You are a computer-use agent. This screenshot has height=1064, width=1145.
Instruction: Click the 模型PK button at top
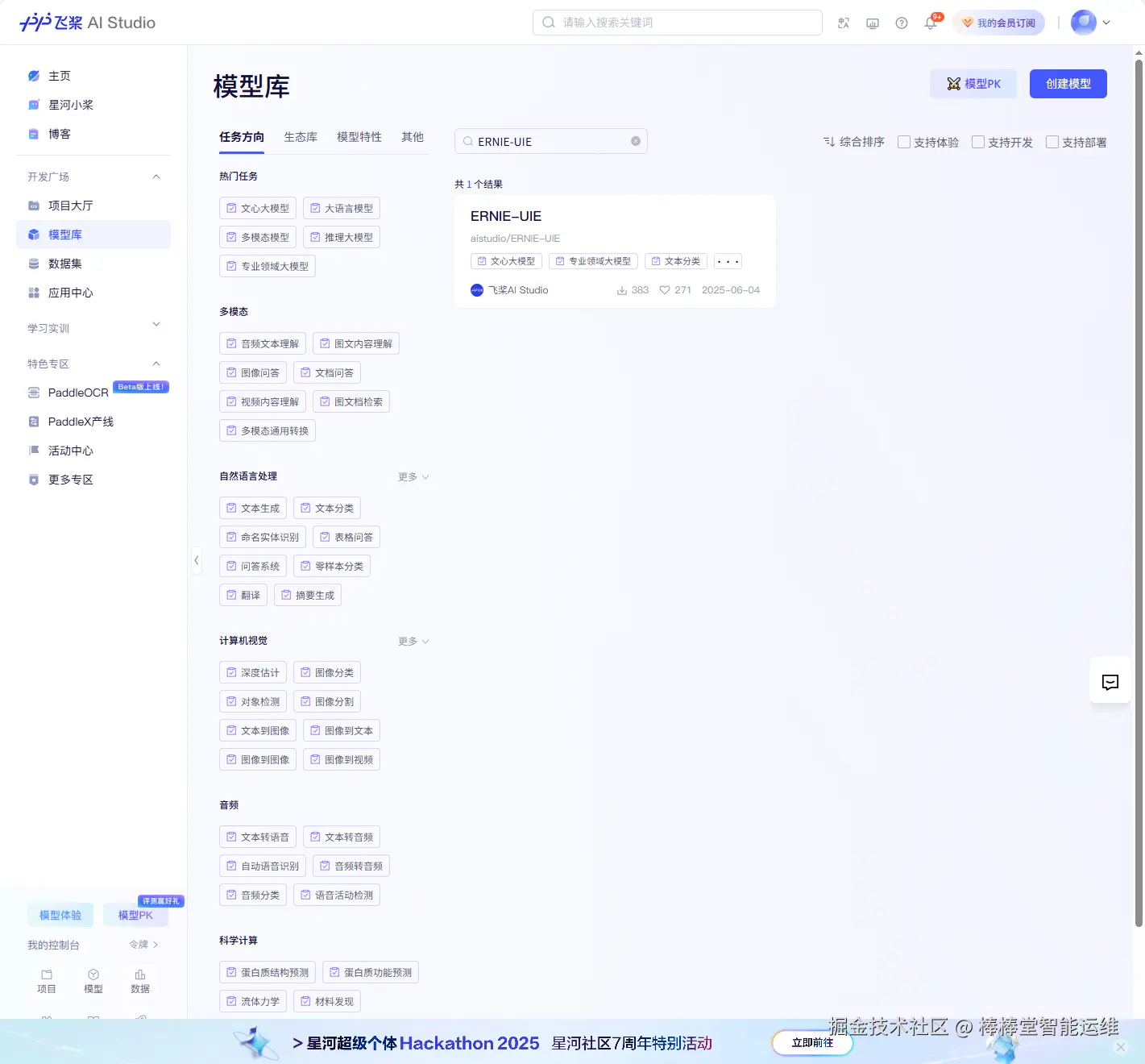[973, 84]
